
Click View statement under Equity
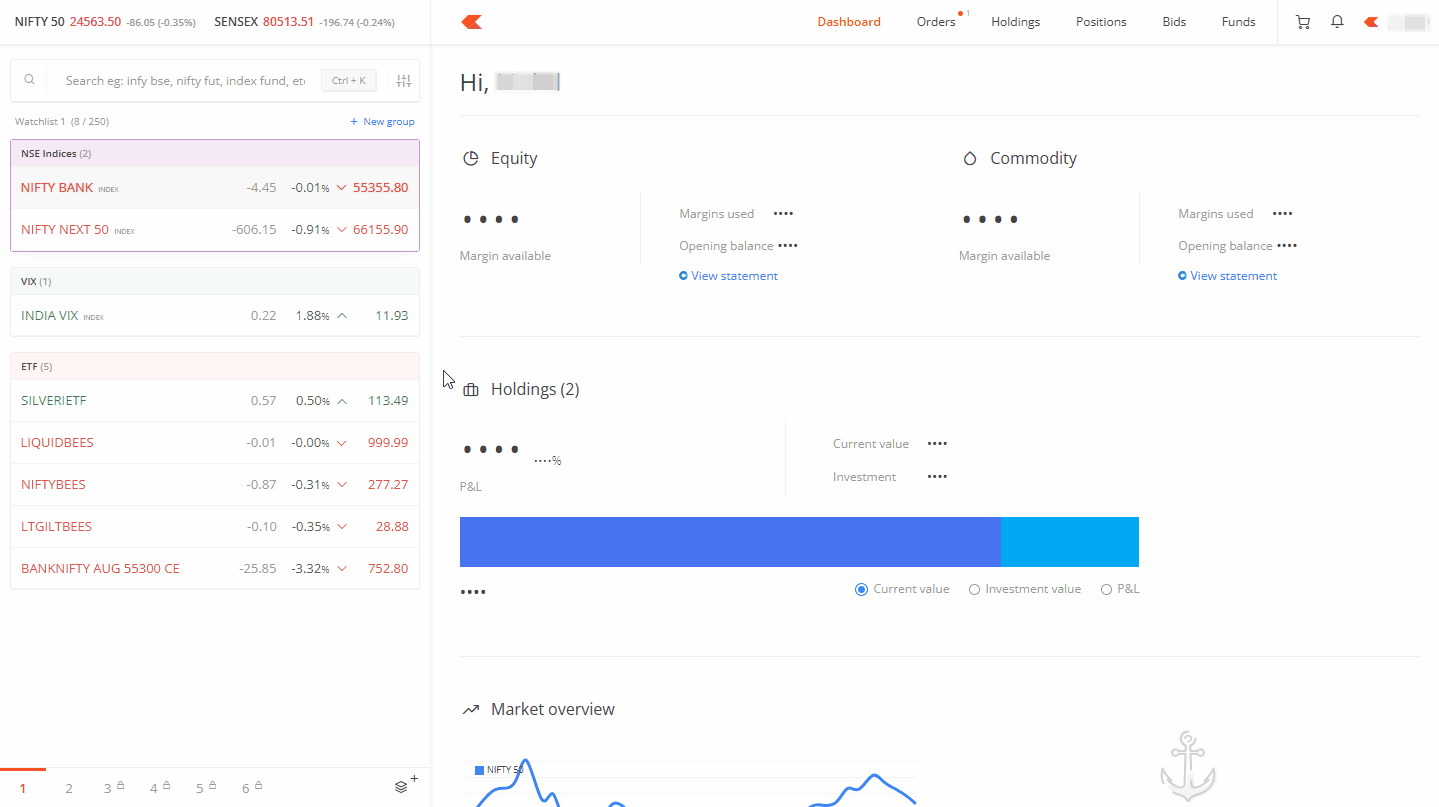733,276
